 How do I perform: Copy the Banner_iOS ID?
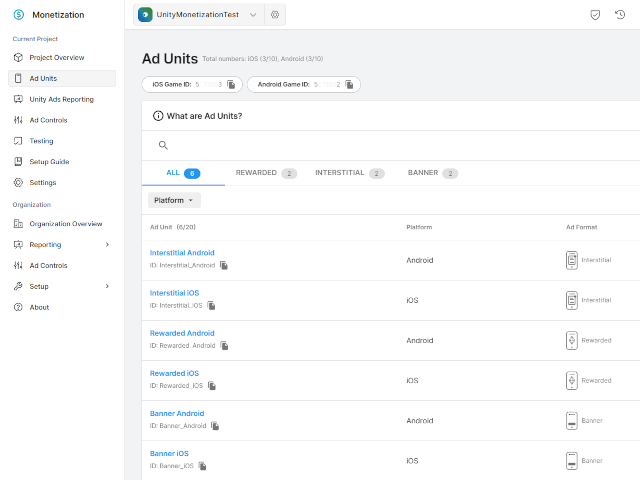coord(202,466)
